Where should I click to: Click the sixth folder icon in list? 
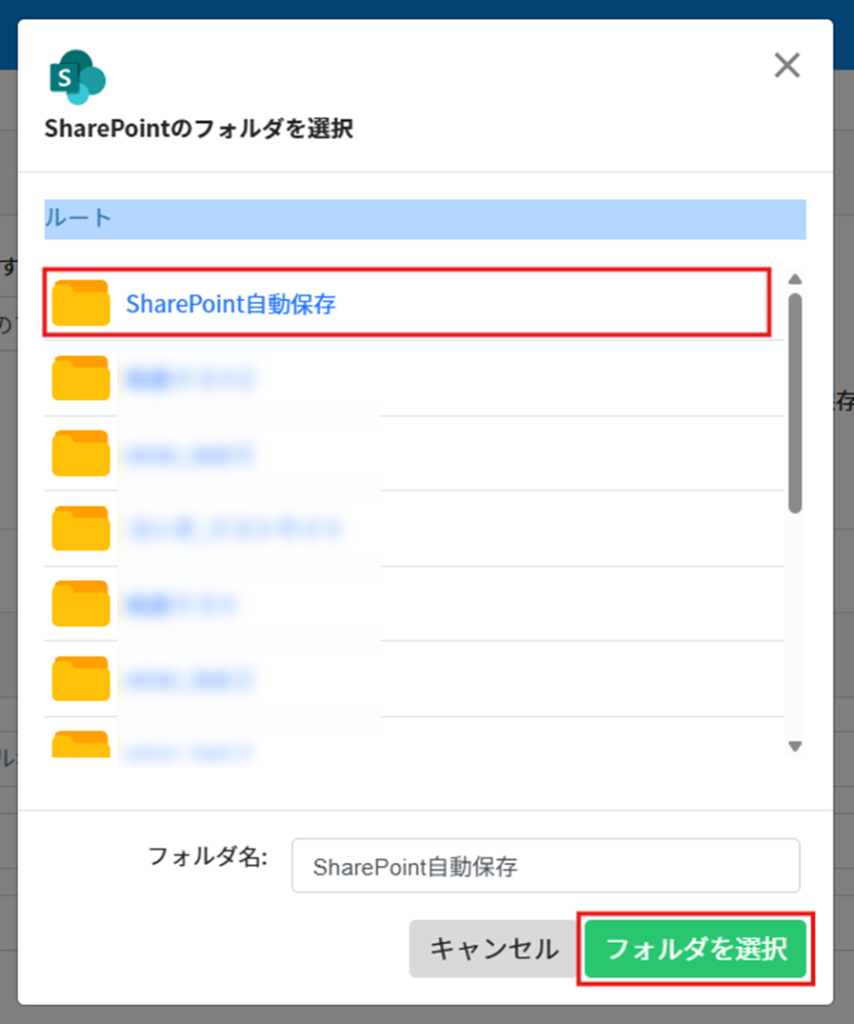(x=81, y=679)
